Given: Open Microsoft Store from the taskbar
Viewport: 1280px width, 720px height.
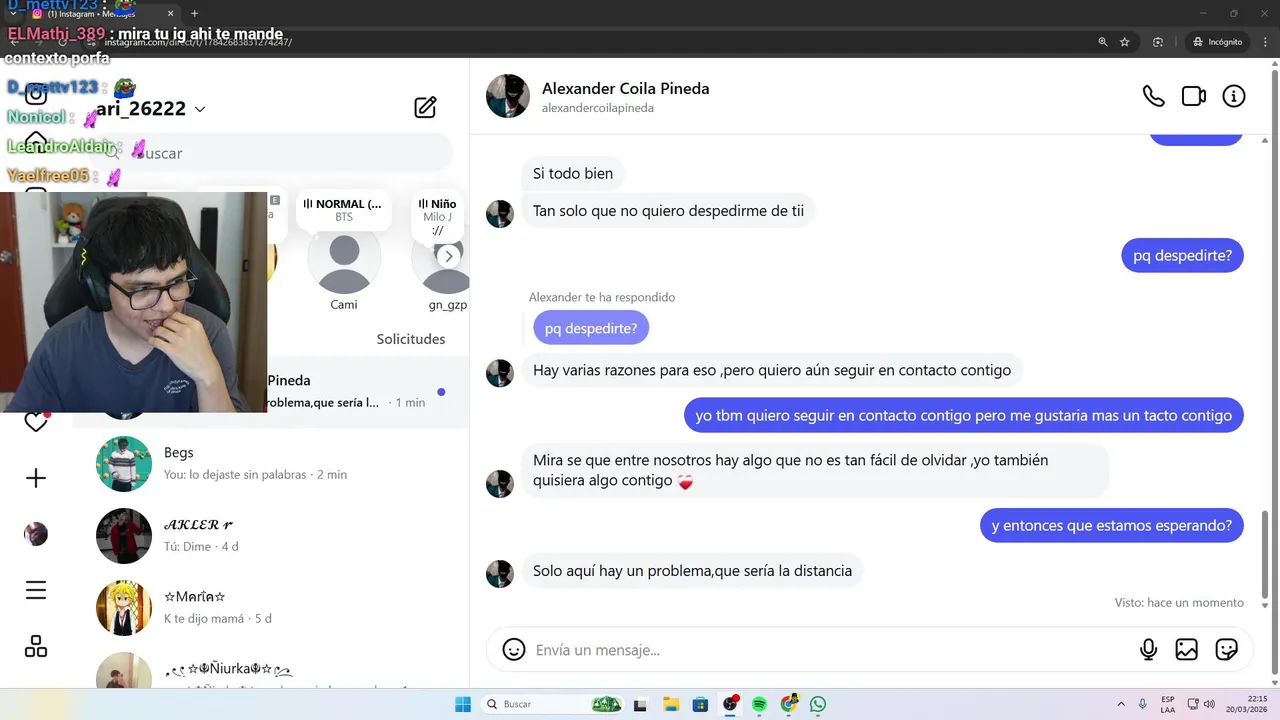Looking at the screenshot, I should (700, 704).
